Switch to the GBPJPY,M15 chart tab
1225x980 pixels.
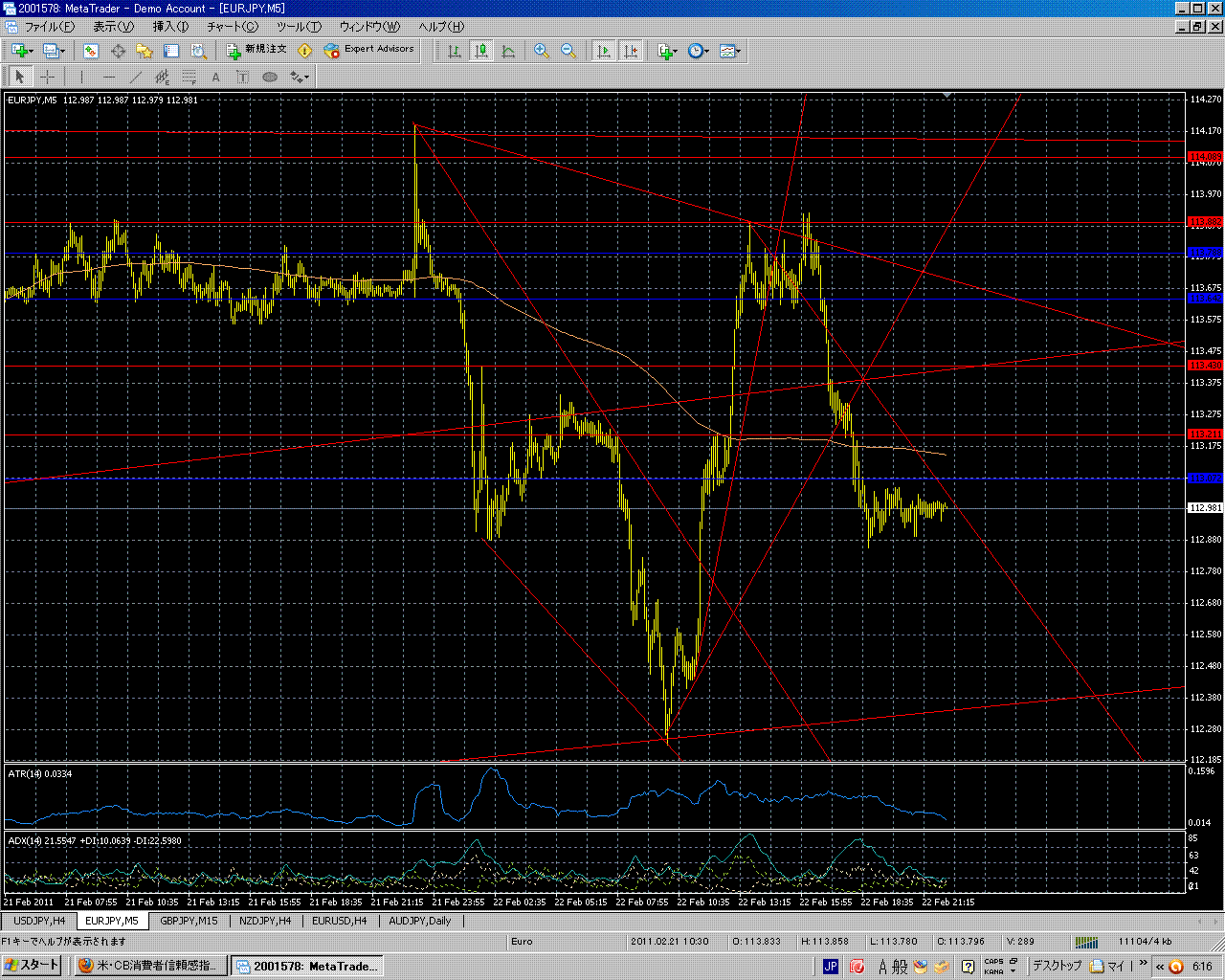coord(189,921)
